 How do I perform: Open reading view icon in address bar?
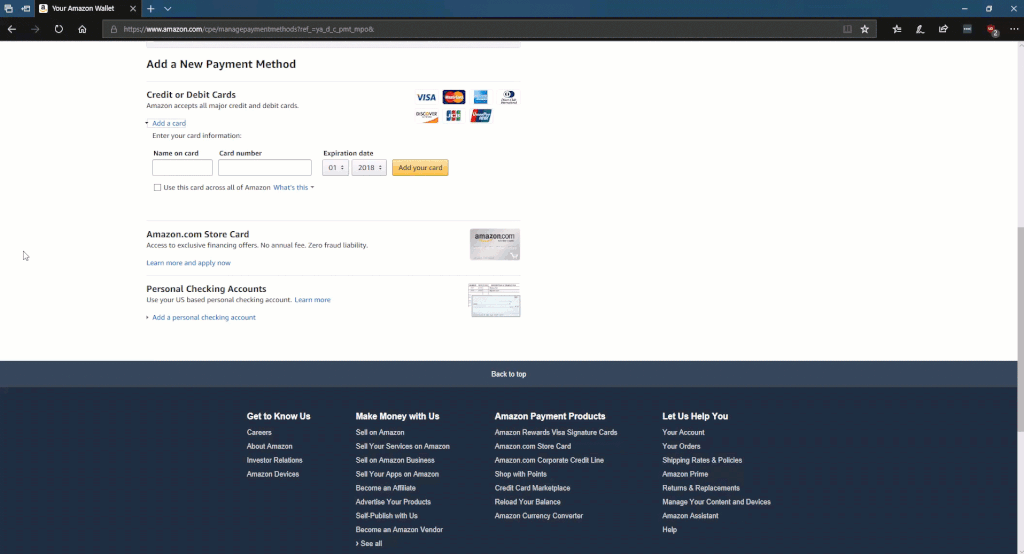click(x=847, y=29)
